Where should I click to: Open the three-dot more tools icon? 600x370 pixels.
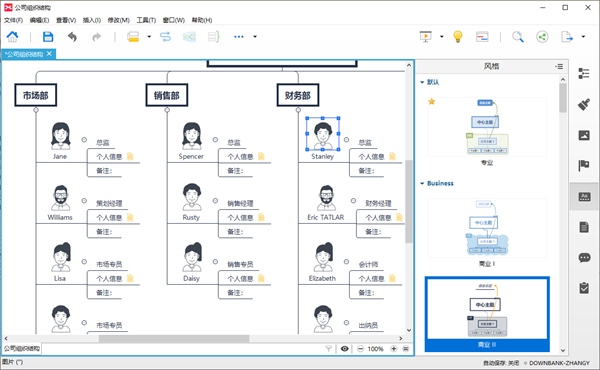click(x=239, y=37)
